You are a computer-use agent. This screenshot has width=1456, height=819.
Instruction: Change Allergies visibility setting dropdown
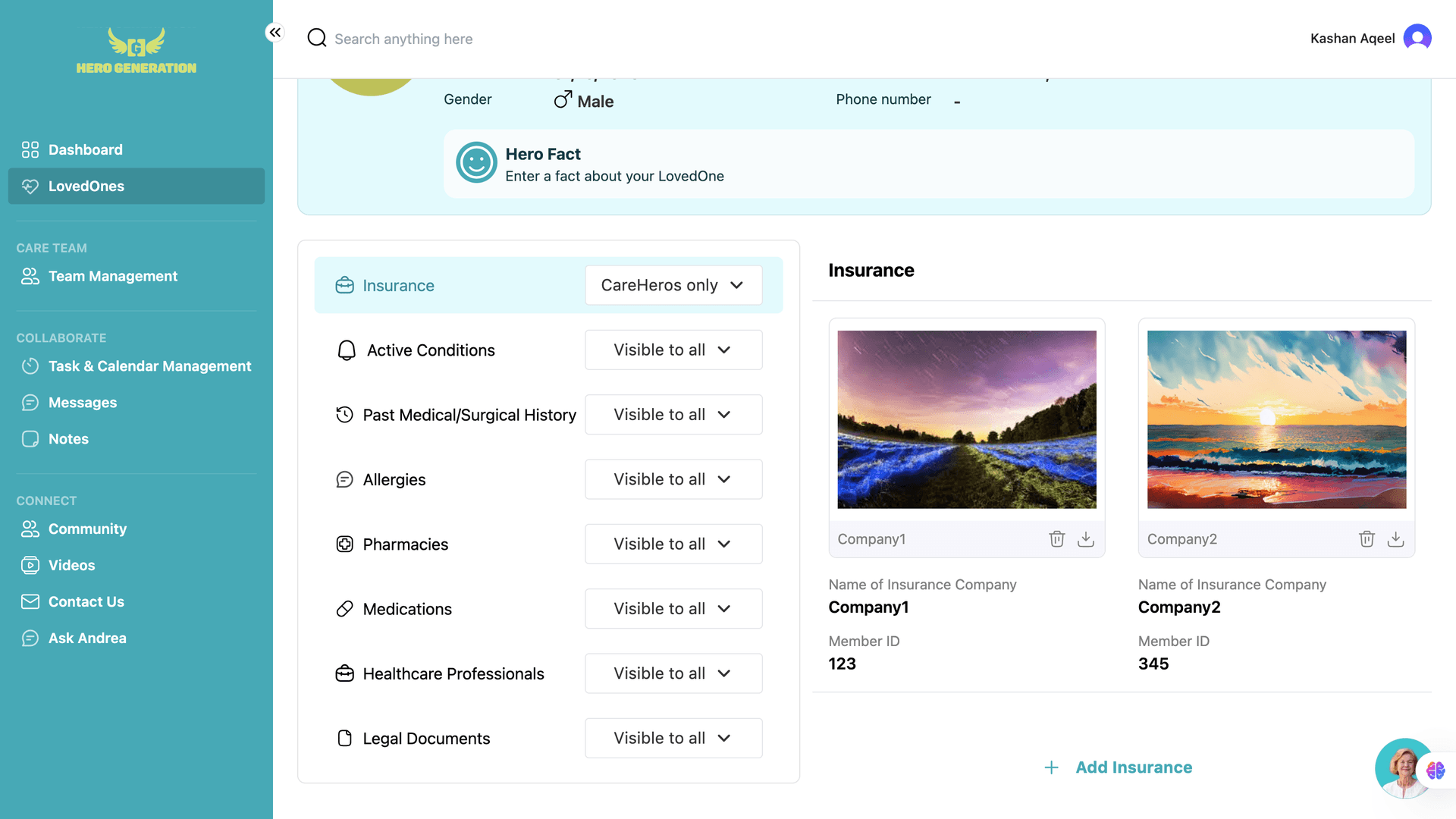pos(673,479)
